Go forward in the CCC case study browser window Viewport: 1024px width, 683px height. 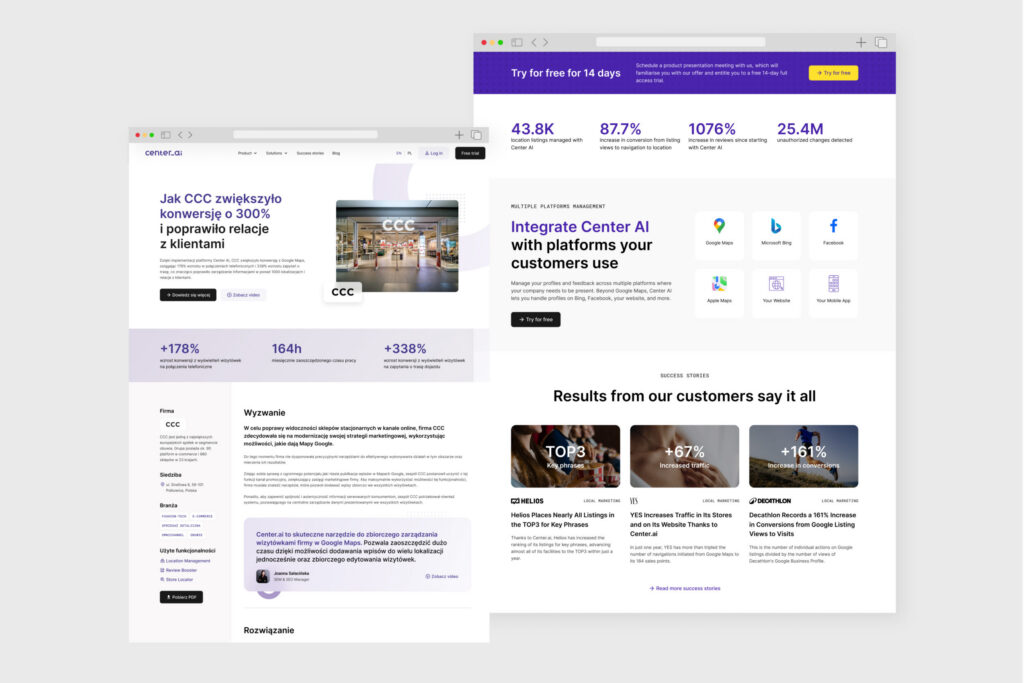point(190,135)
